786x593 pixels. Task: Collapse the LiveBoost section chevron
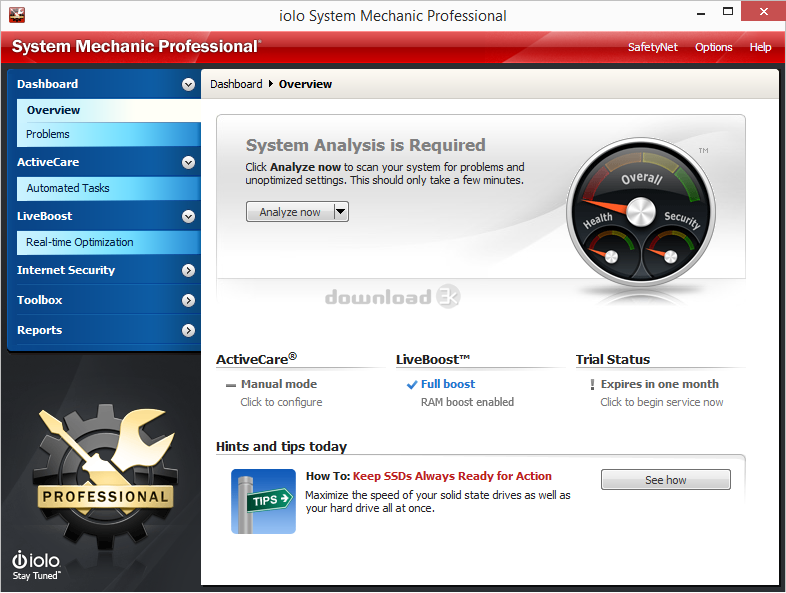[188, 217]
